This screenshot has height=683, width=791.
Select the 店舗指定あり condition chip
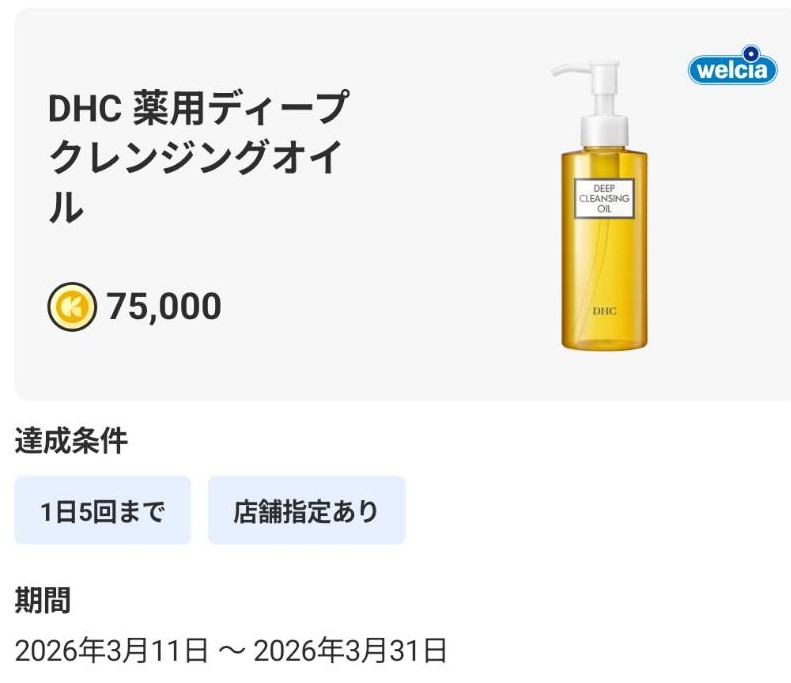click(306, 511)
